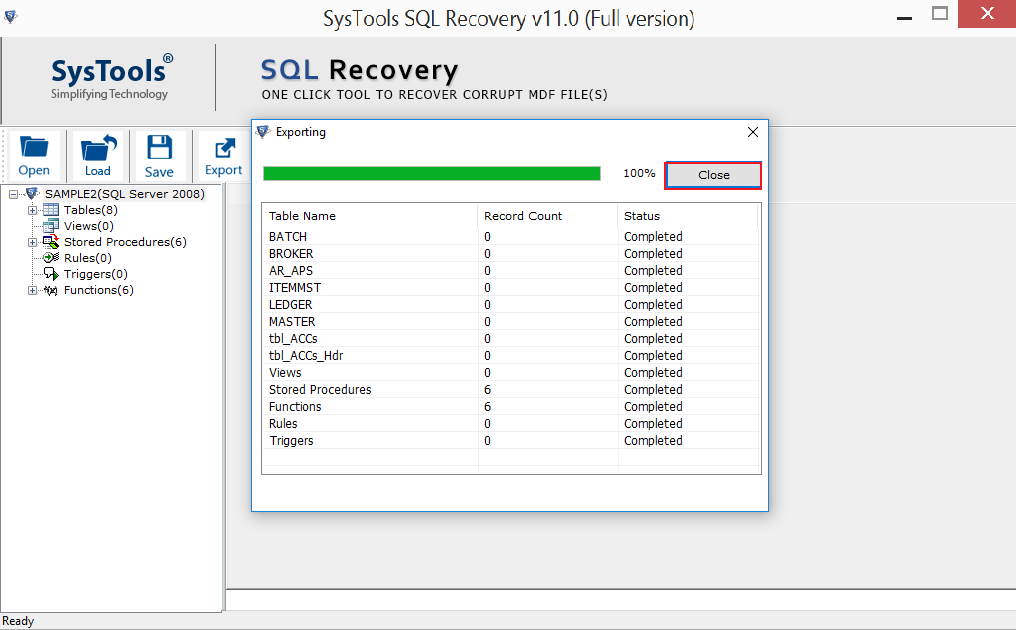Click the Close button in Exporting dialog
Image resolution: width=1016 pixels, height=630 pixels.
click(713, 175)
